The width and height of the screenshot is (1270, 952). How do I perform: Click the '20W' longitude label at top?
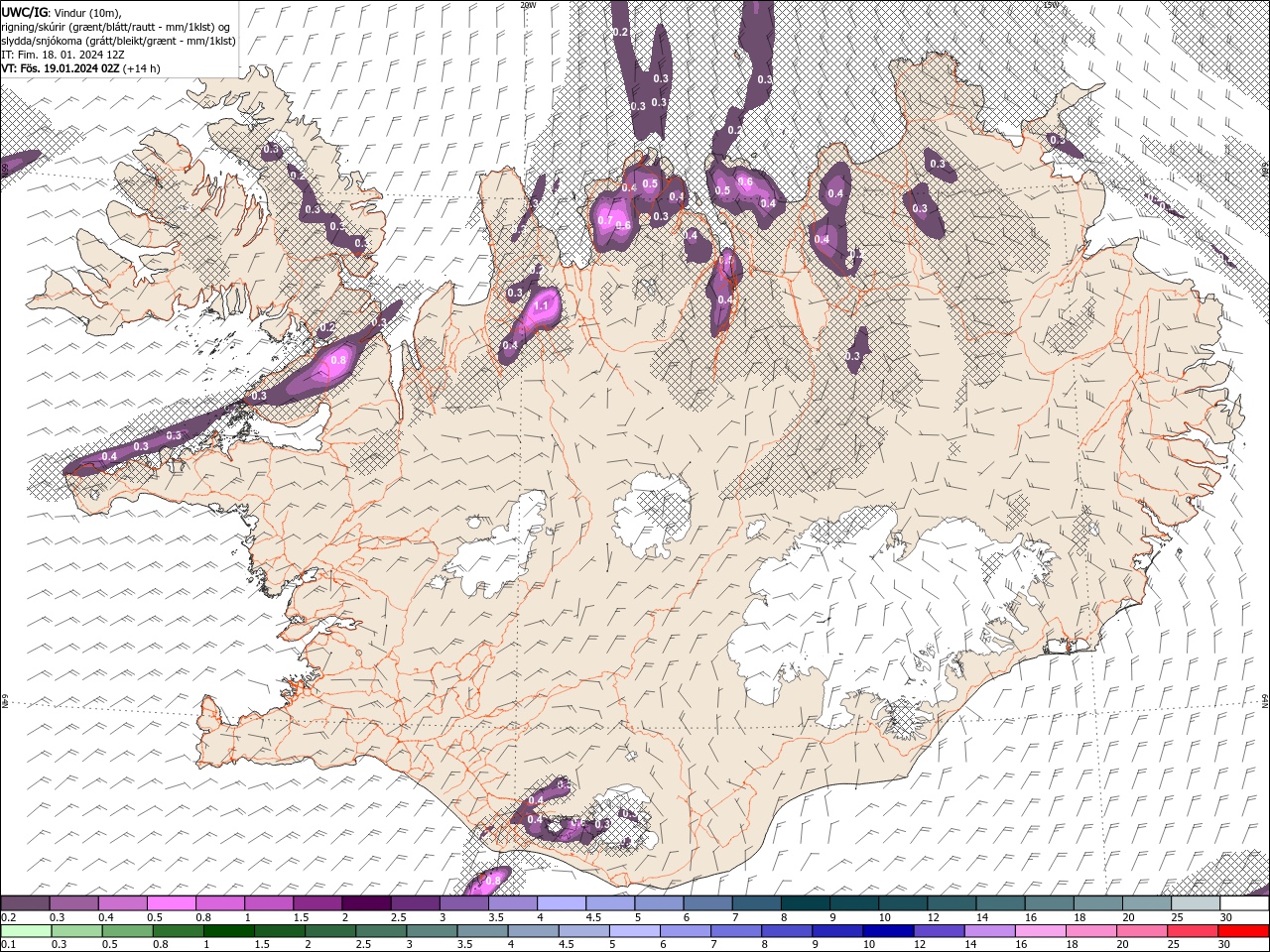[x=528, y=5]
